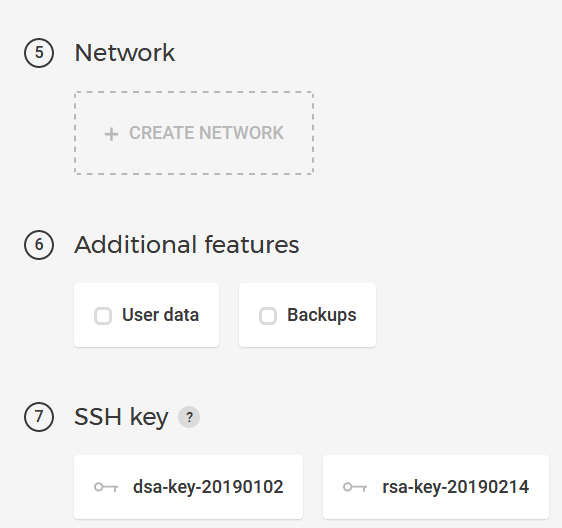Click the circled step 7 number icon
The width and height of the screenshot is (562, 528).
click(39, 417)
